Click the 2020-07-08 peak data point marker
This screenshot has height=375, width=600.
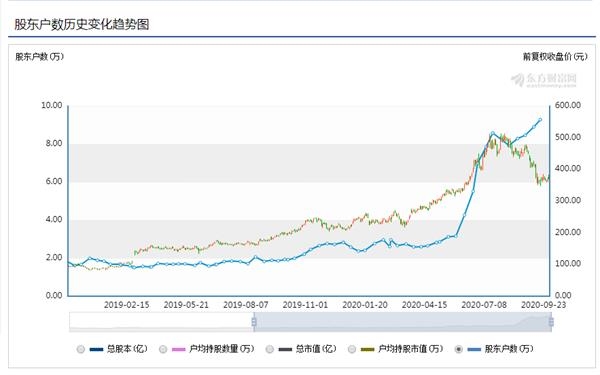493,134
